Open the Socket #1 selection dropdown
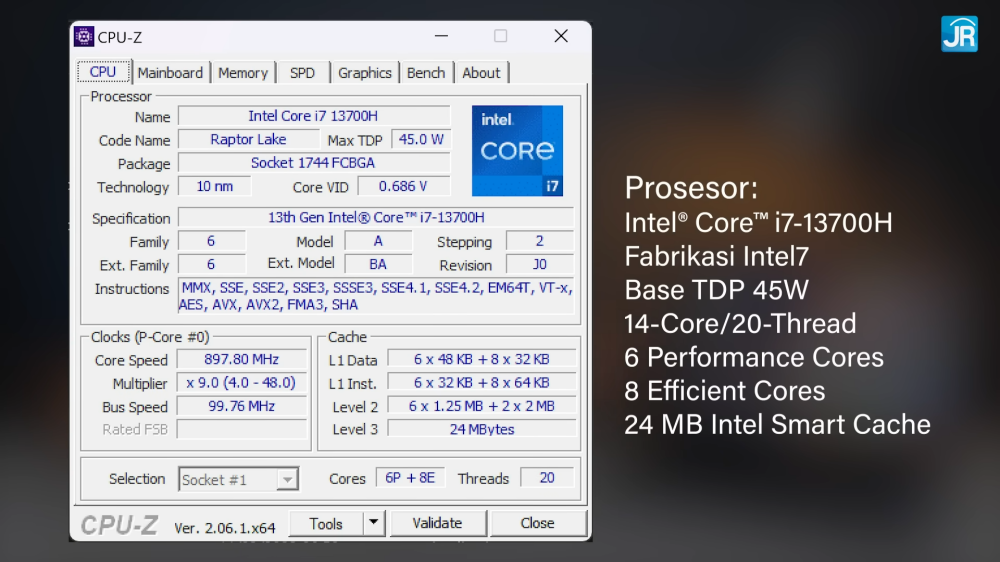The height and width of the screenshot is (562, 1000). coord(239,480)
